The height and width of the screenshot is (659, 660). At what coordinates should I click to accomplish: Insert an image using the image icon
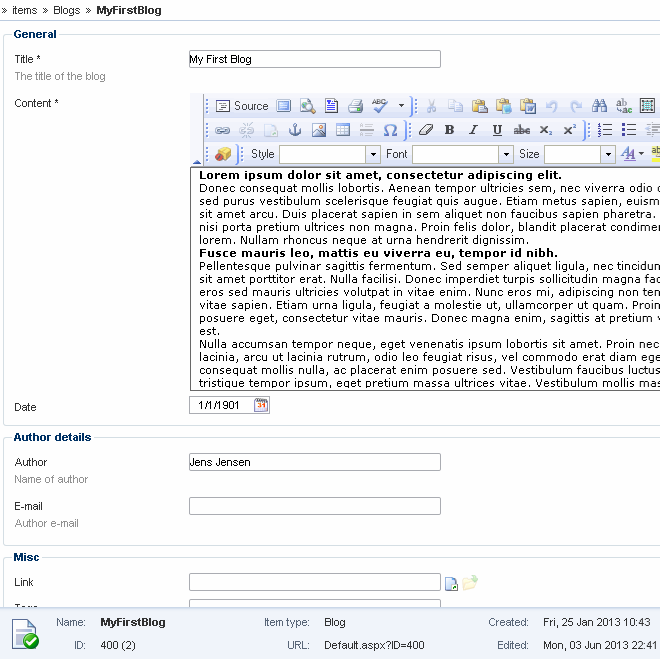[319, 130]
